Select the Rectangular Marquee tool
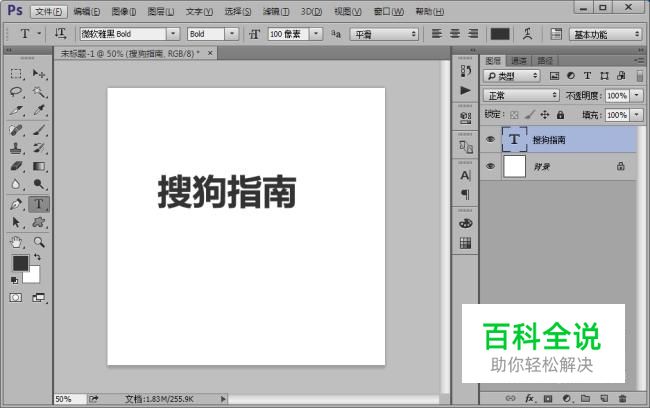 [16, 74]
